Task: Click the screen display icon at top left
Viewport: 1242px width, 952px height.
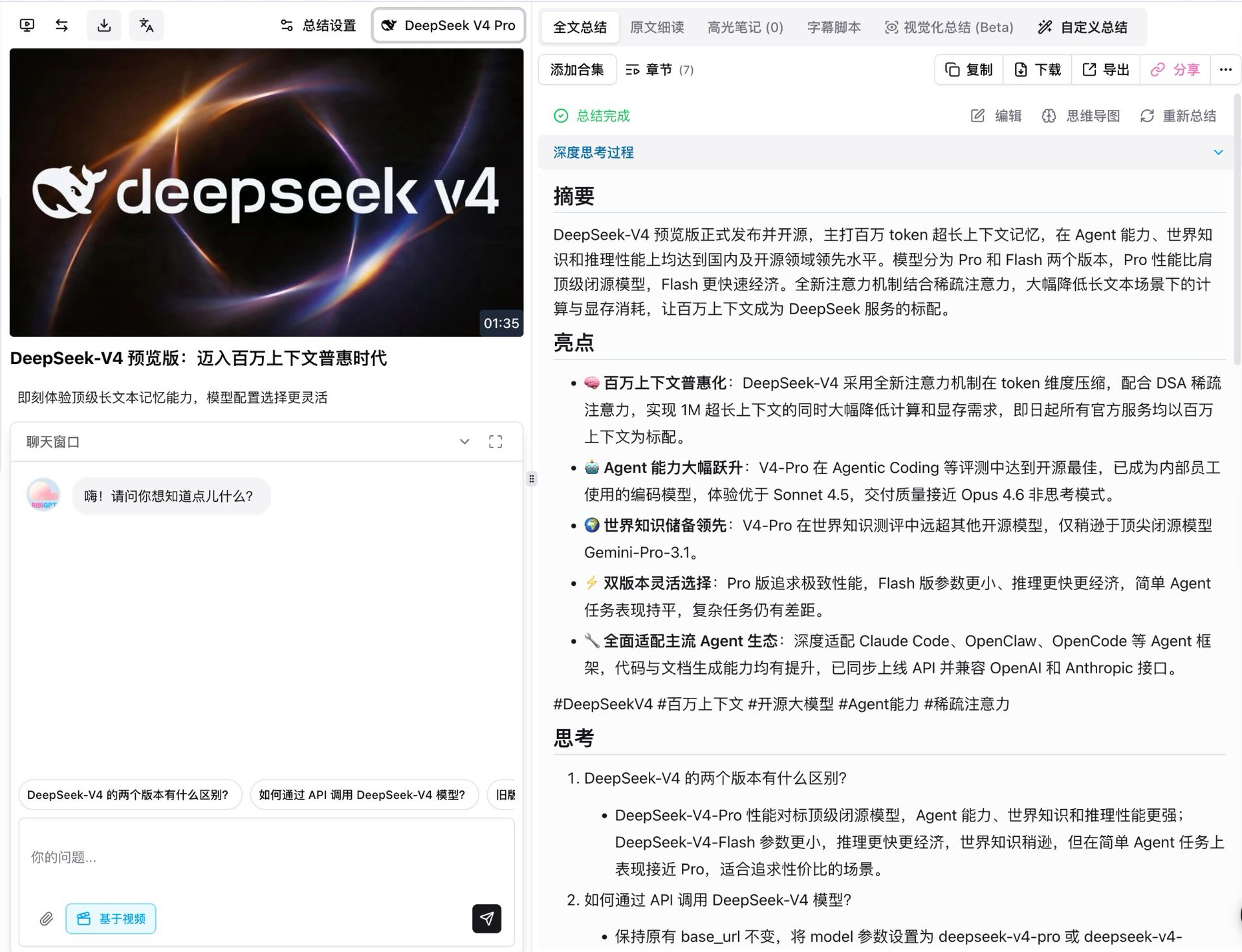Action: [27, 25]
